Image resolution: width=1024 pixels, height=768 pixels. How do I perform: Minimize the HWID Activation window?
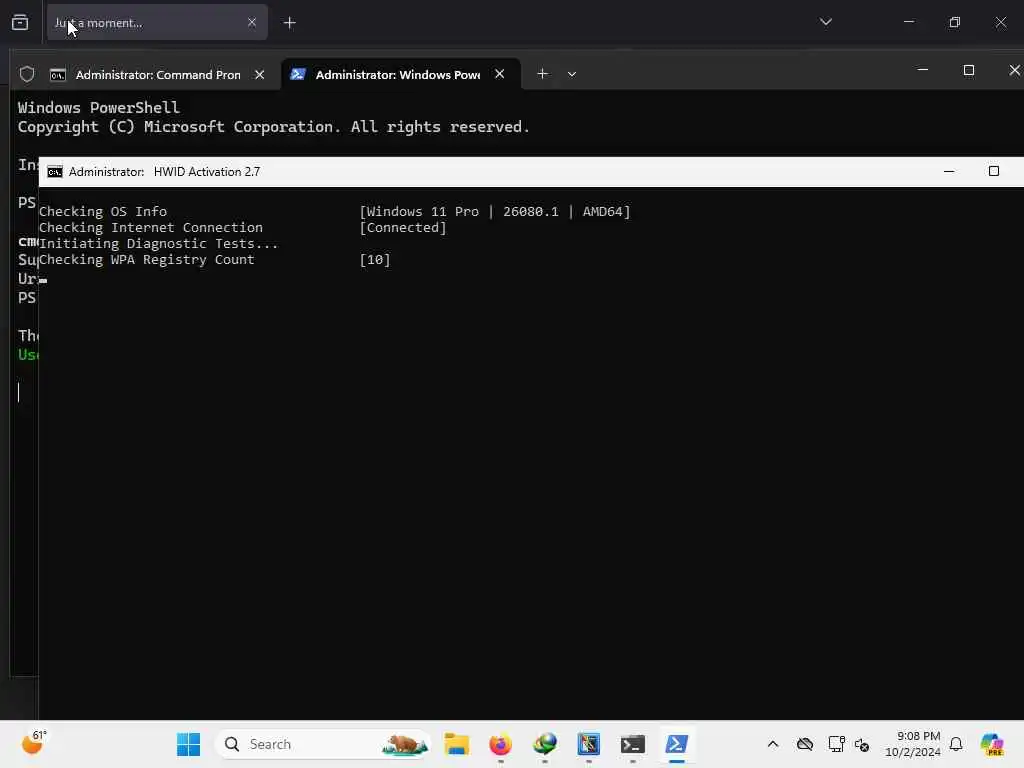(x=949, y=171)
